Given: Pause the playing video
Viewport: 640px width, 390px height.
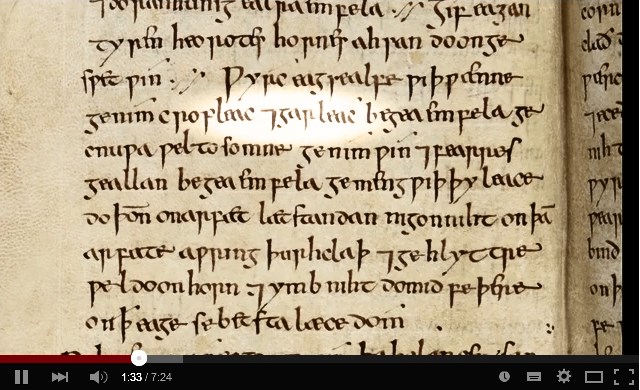Looking at the screenshot, I should (x=21, y=377).
